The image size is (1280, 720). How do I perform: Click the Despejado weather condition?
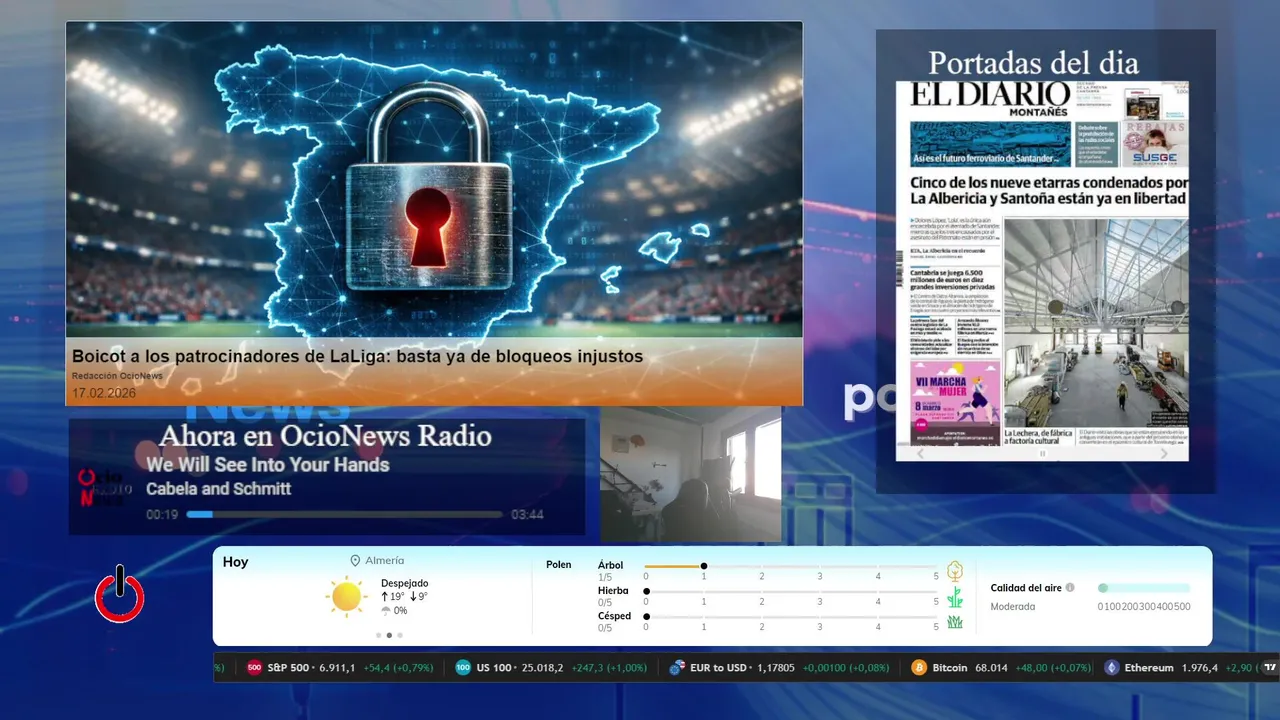[404, 583]
